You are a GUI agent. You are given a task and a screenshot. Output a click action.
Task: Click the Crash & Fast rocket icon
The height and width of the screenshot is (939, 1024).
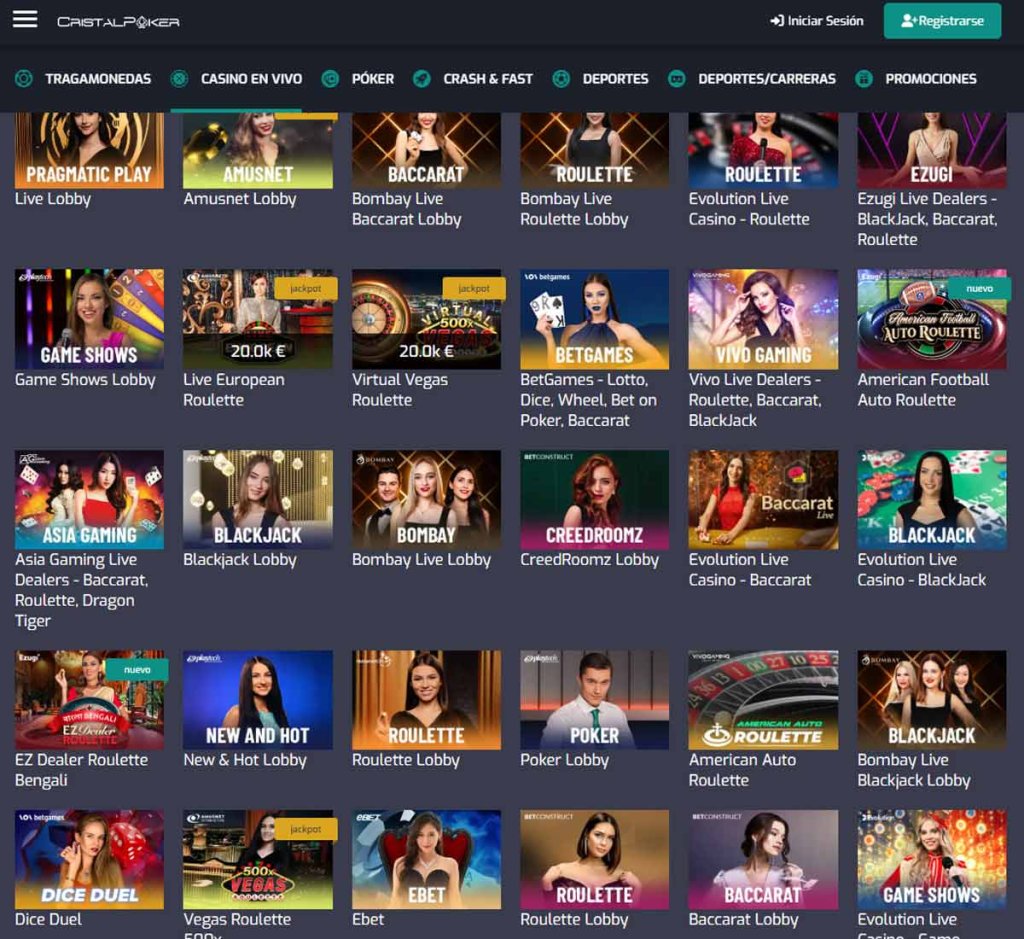[x=422, y=79]
